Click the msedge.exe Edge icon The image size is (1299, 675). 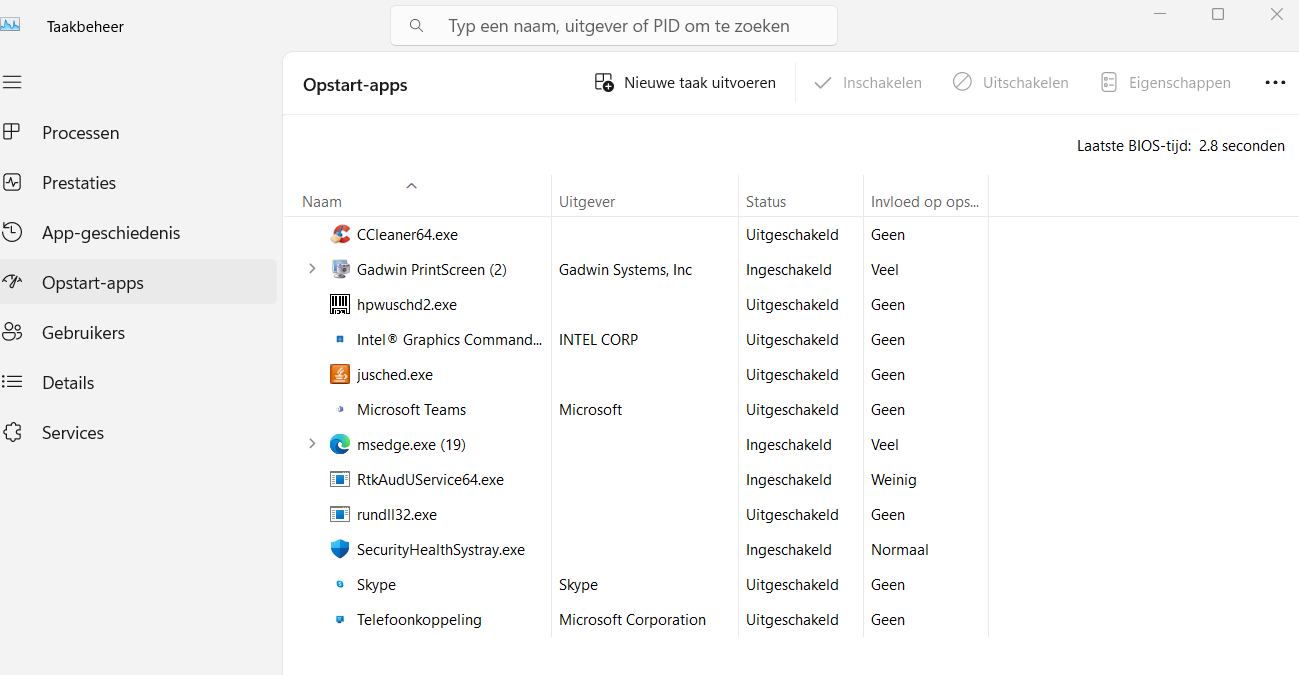(x=340, y=445)
